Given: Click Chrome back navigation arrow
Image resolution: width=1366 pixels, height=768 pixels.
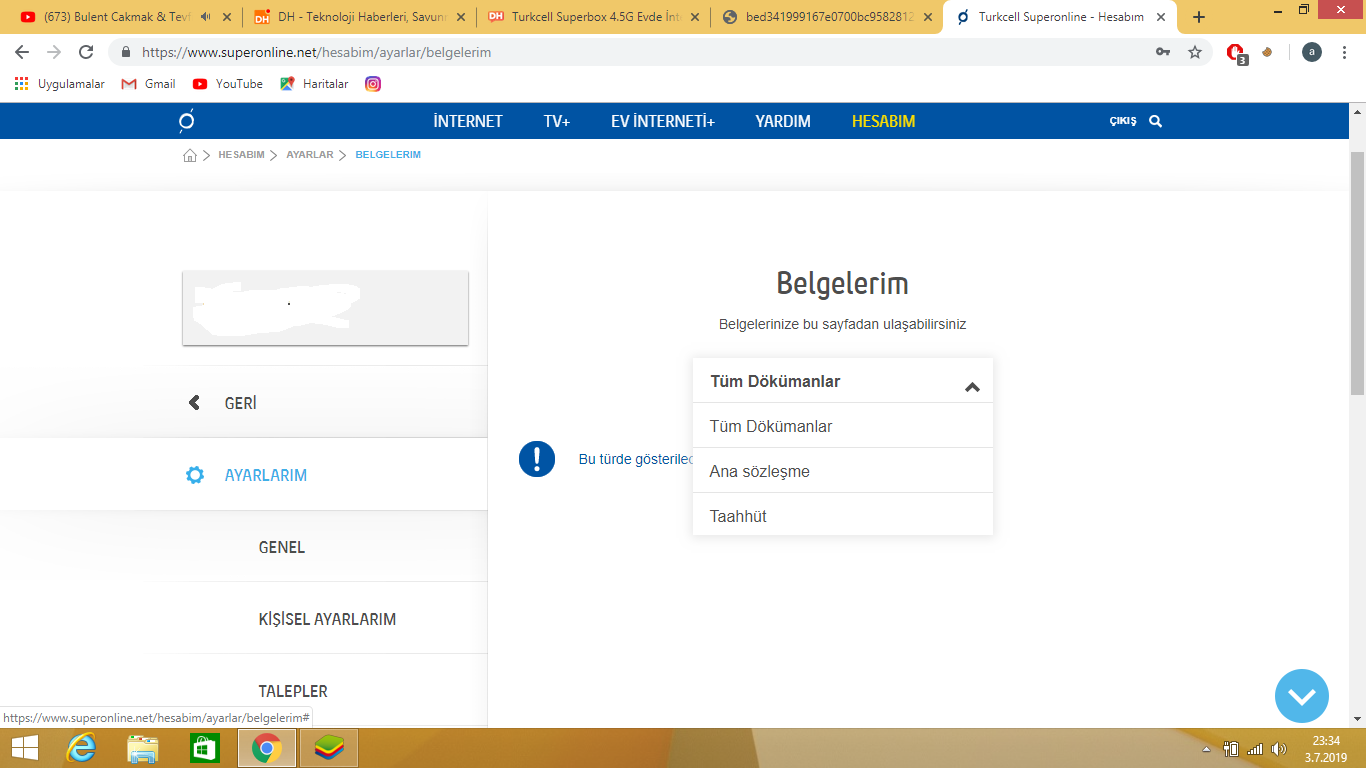Looking at the screenshot, I should click(22, 52).
